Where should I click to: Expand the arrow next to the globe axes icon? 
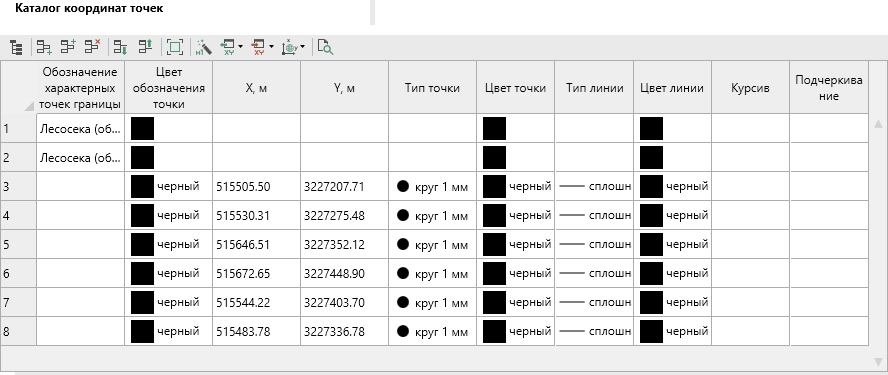(302, 47)
